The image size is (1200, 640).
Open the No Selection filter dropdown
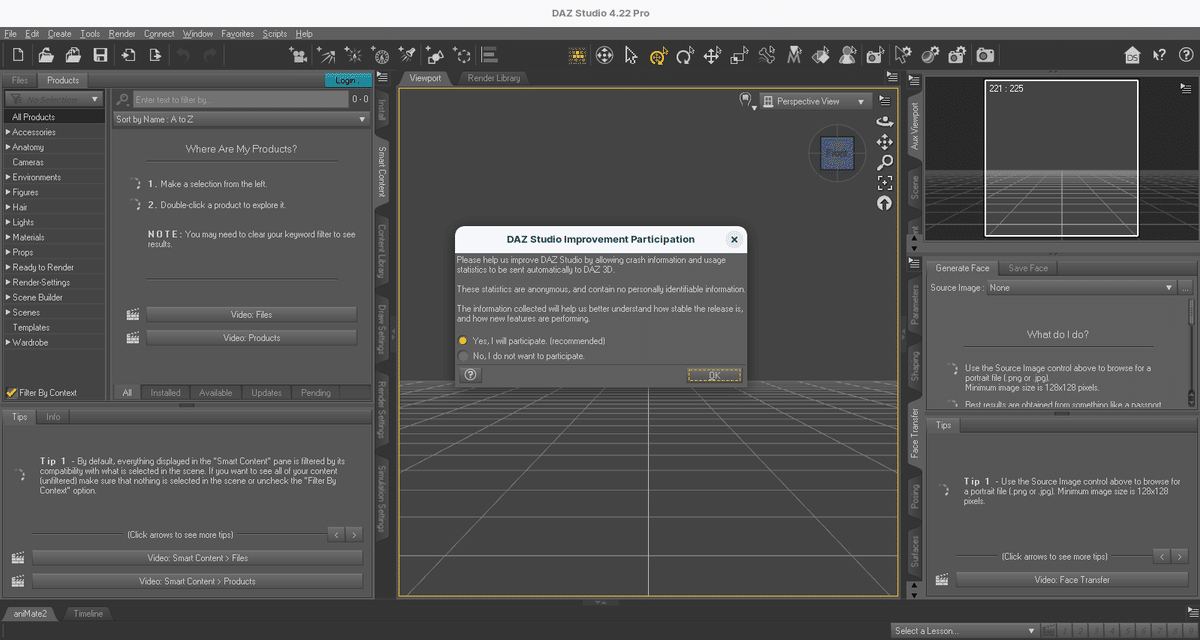54,99
